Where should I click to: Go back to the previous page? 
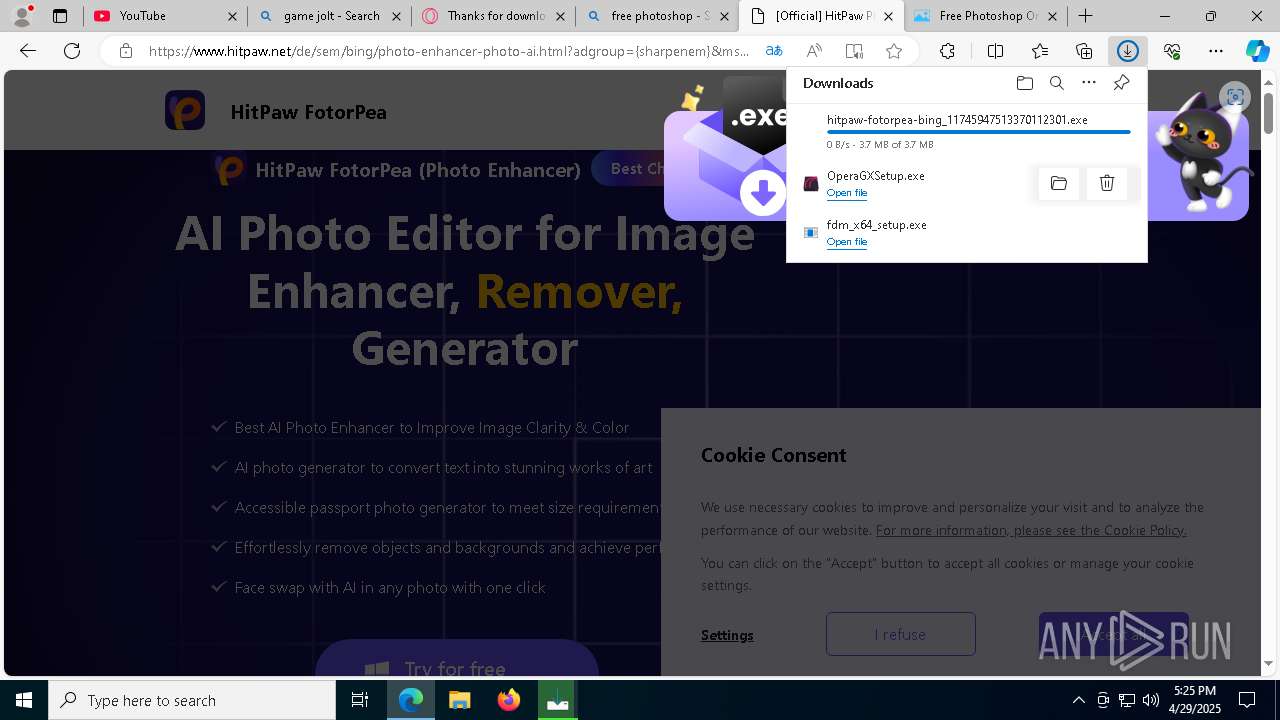pyautogui.click(x=28, y=51)
